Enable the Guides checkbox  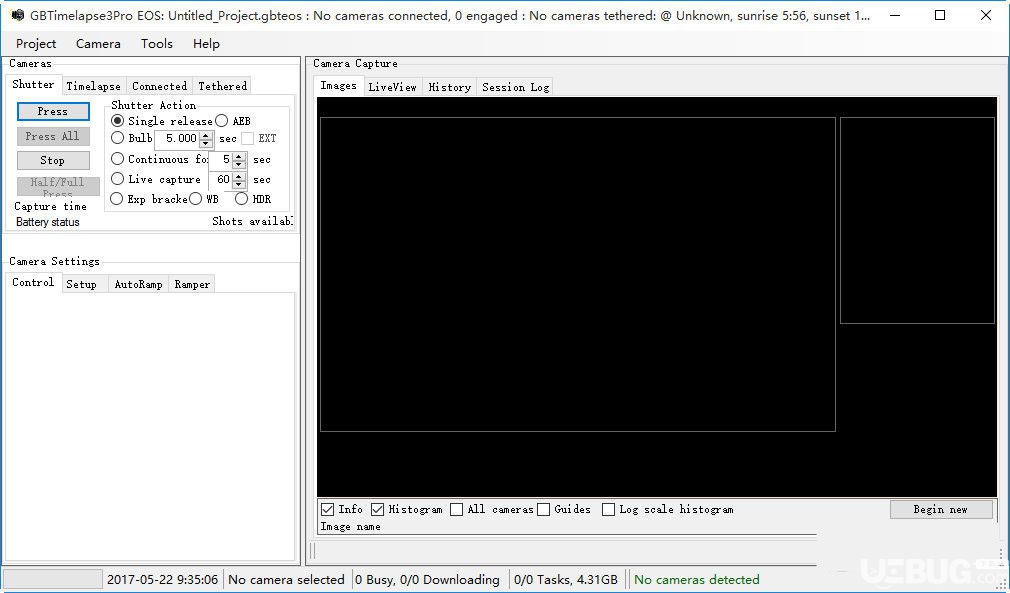tap(544, 509)
